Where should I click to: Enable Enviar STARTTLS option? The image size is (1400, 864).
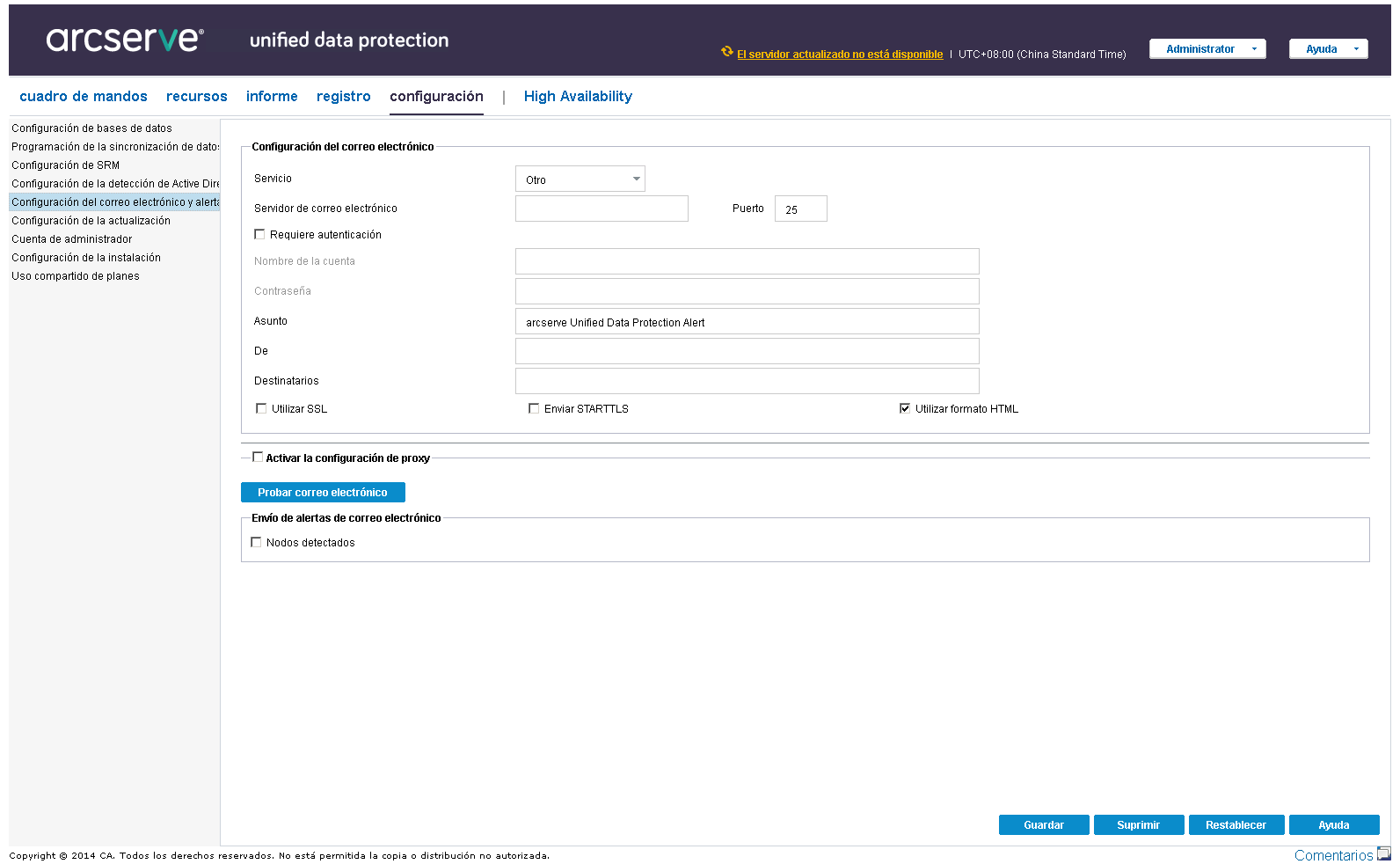[534, 408]
